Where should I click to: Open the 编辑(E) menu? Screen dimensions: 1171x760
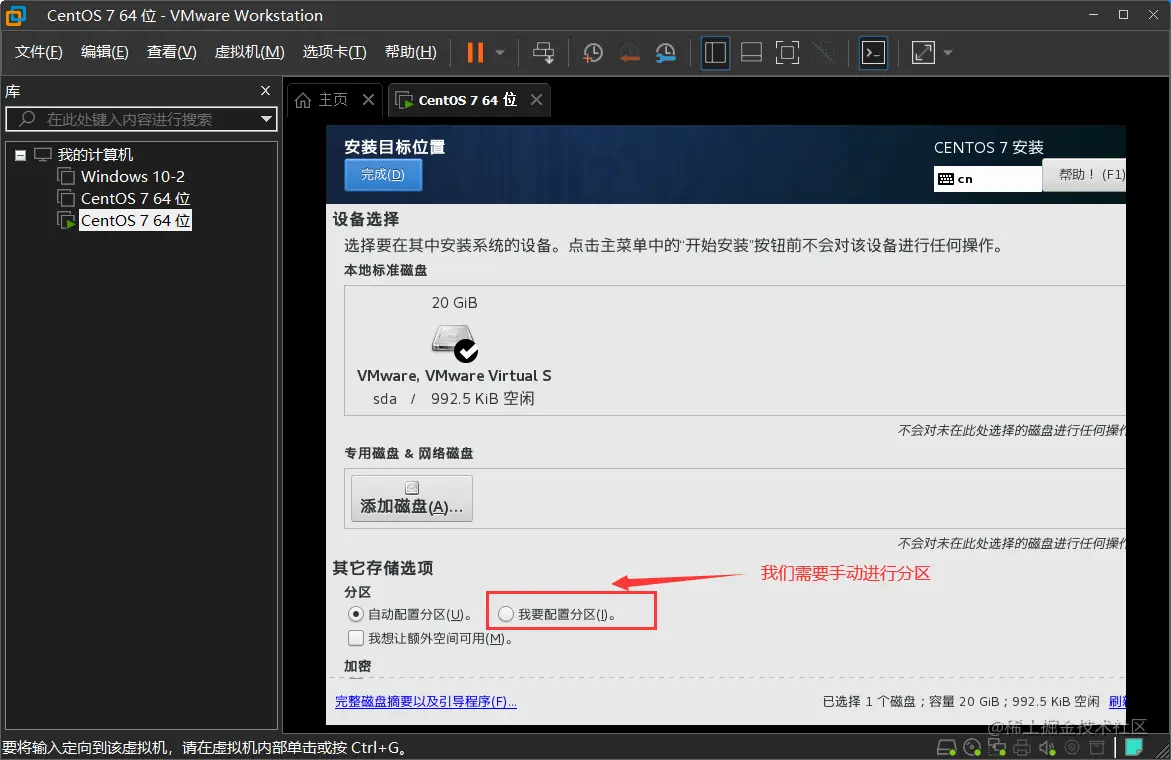(x=105, y=52)
